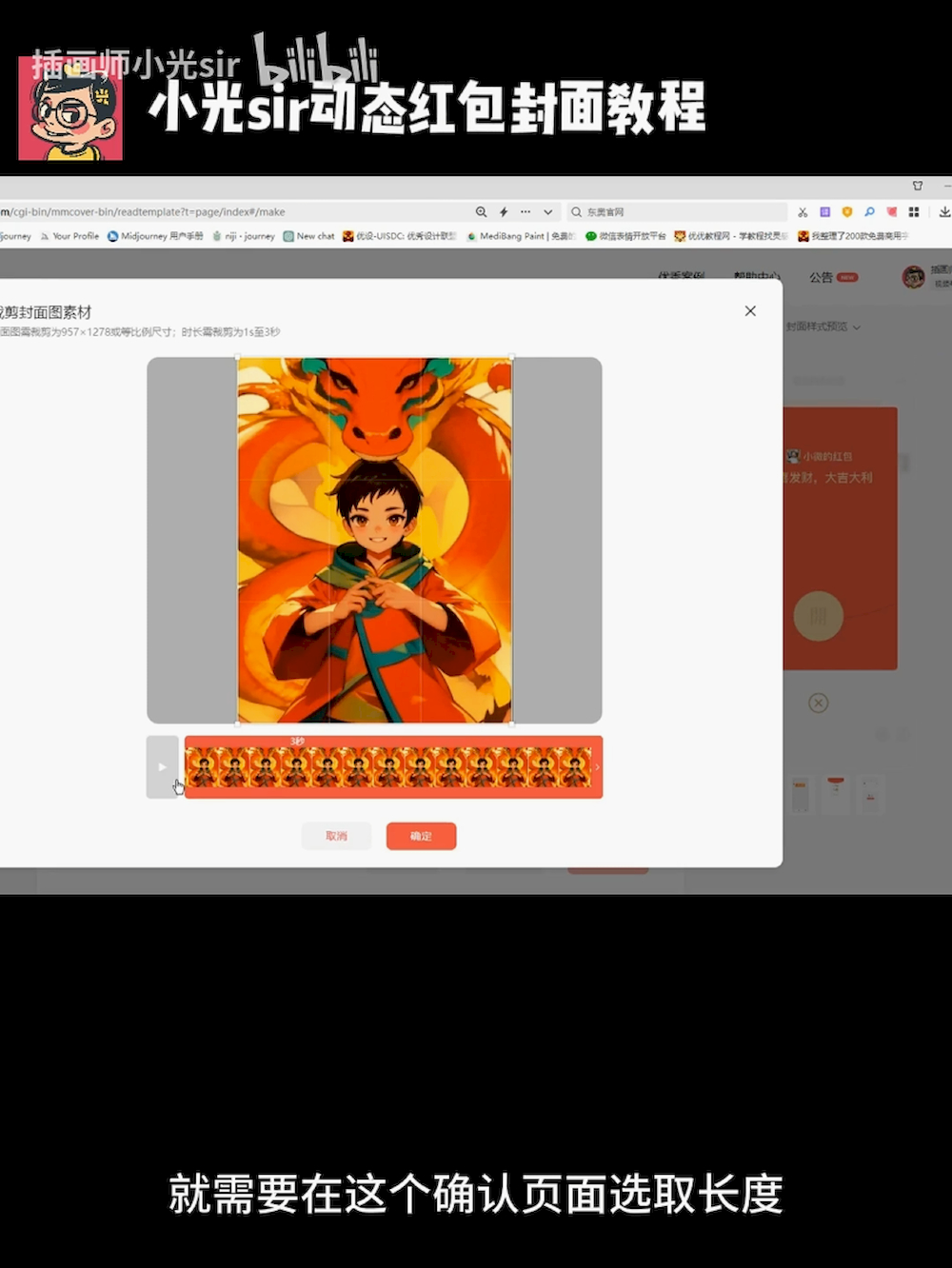Click the skin shirt icon in title bar
The width and height of the screenshot is (952, 1268).
coord(918,186)
